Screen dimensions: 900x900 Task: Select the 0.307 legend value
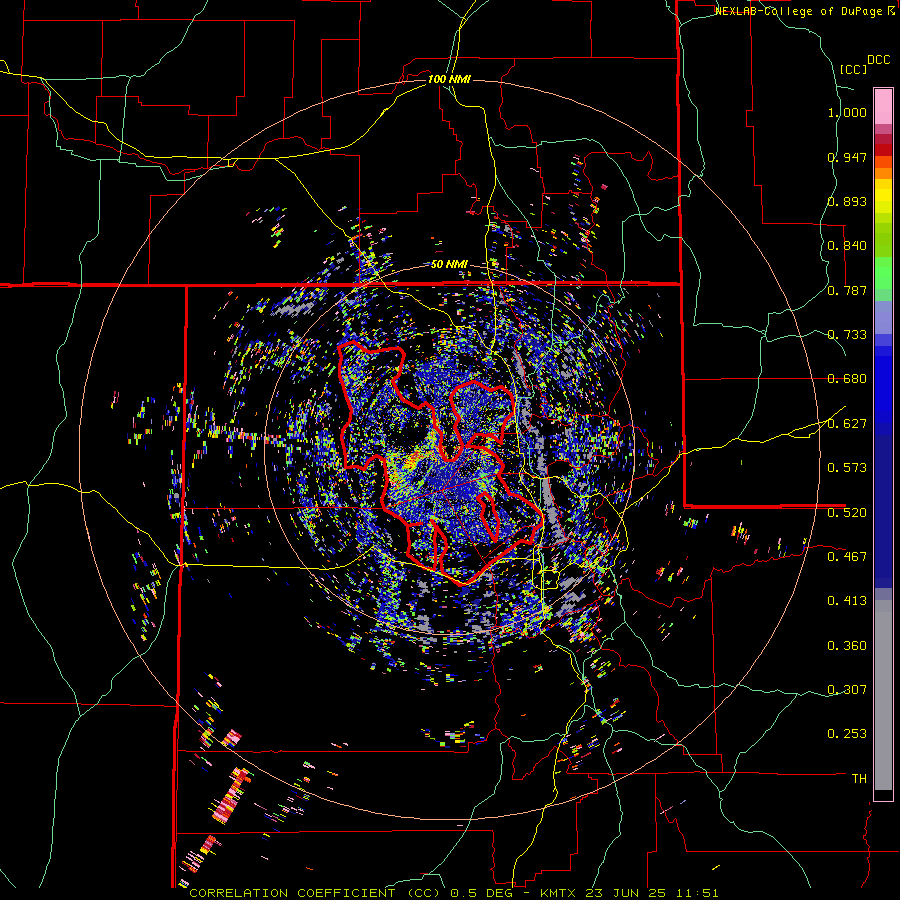847,689
